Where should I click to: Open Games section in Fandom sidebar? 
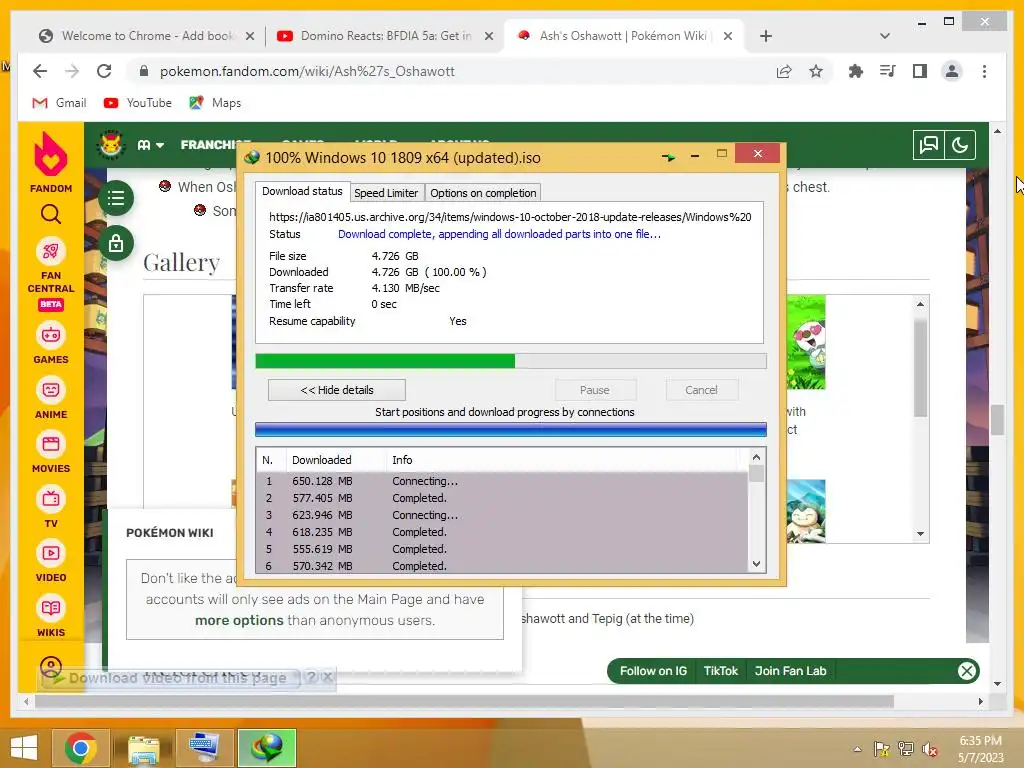(51, 344)
